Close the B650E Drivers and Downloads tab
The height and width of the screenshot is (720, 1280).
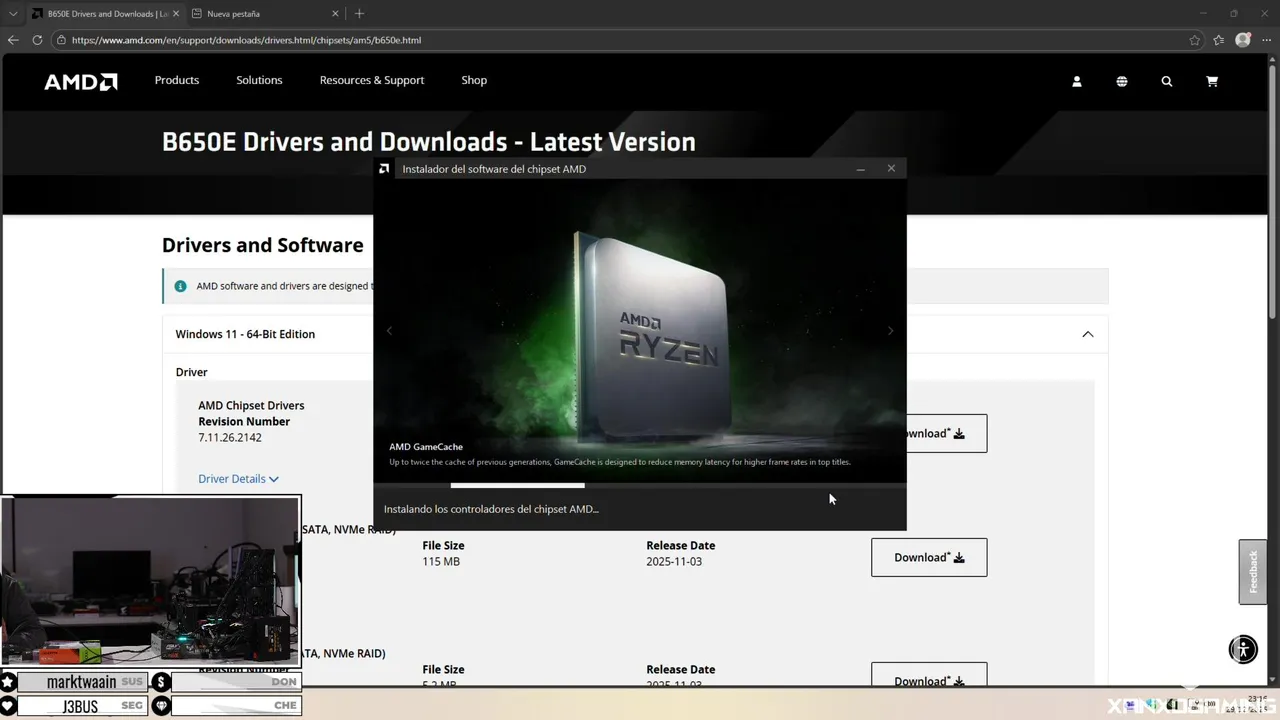tap(177, 14)
